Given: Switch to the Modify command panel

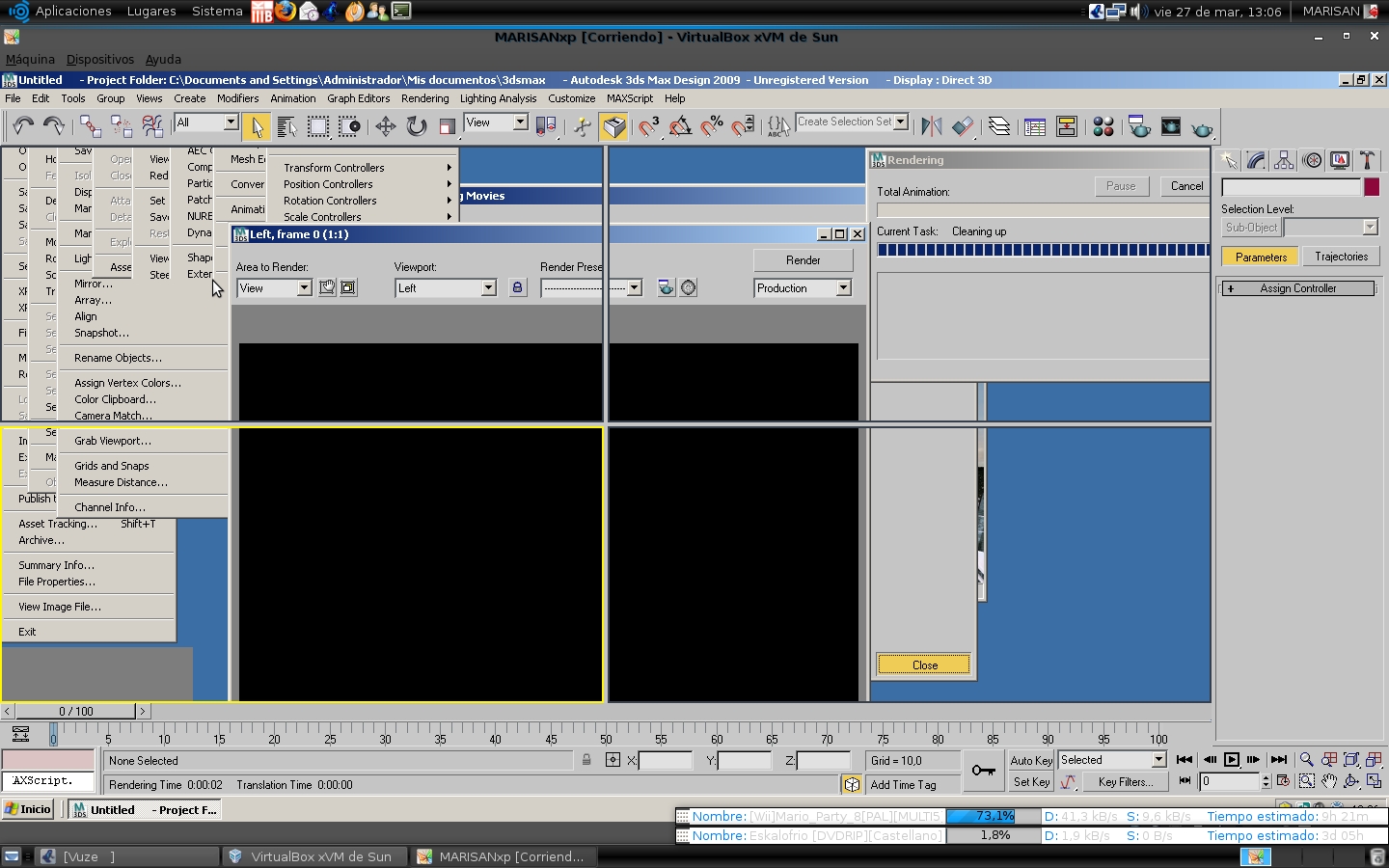Looking at the screenshot, I should [x=1256, y=160].
